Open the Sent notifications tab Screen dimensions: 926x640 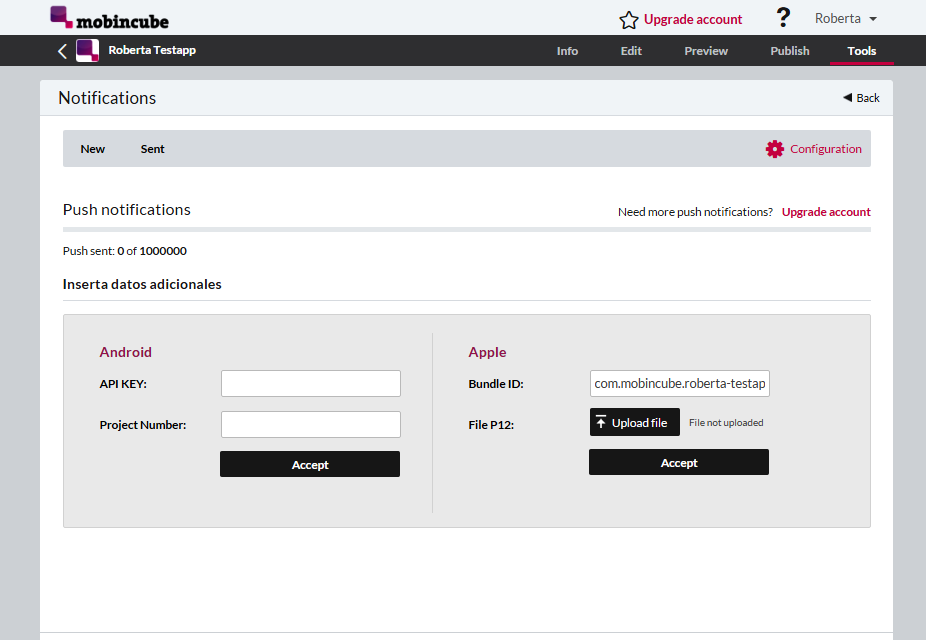click(x=152, y=149)
